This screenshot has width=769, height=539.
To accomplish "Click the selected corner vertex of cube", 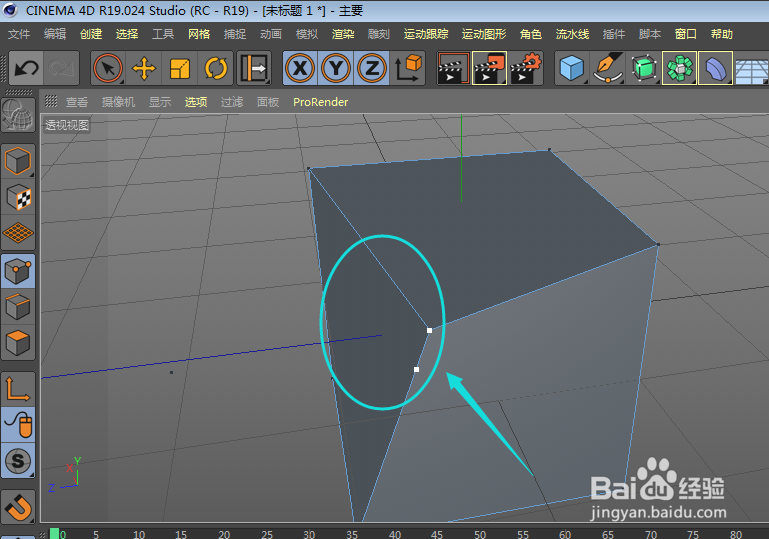I will [430, 331].
